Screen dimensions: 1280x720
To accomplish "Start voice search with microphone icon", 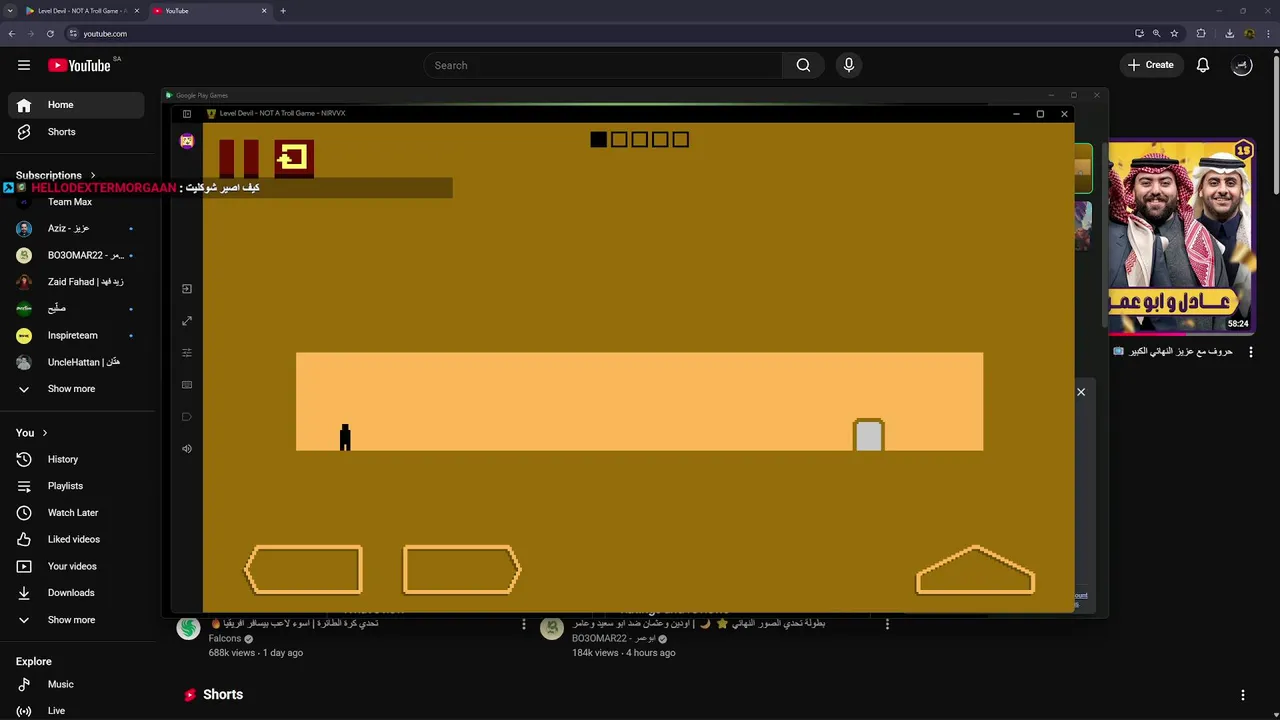I will (x=849, y=65).
